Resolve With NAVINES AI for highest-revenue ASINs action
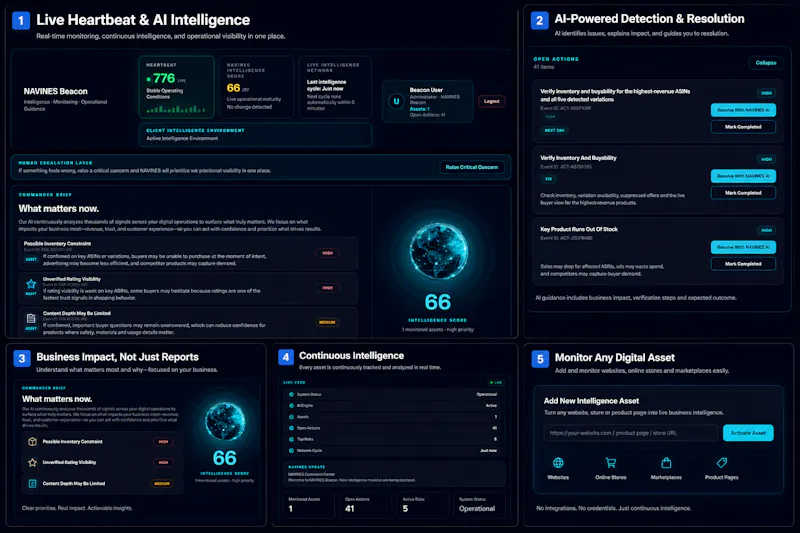This screenshot has height=533, width=800. click(743, 110)
